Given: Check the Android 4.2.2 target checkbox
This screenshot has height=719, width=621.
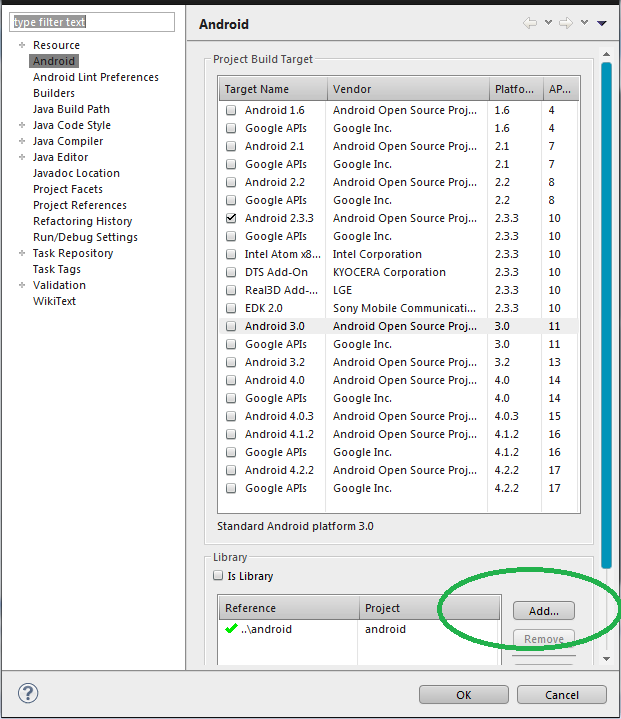Looking at the screenshot, I should point(231,470).
